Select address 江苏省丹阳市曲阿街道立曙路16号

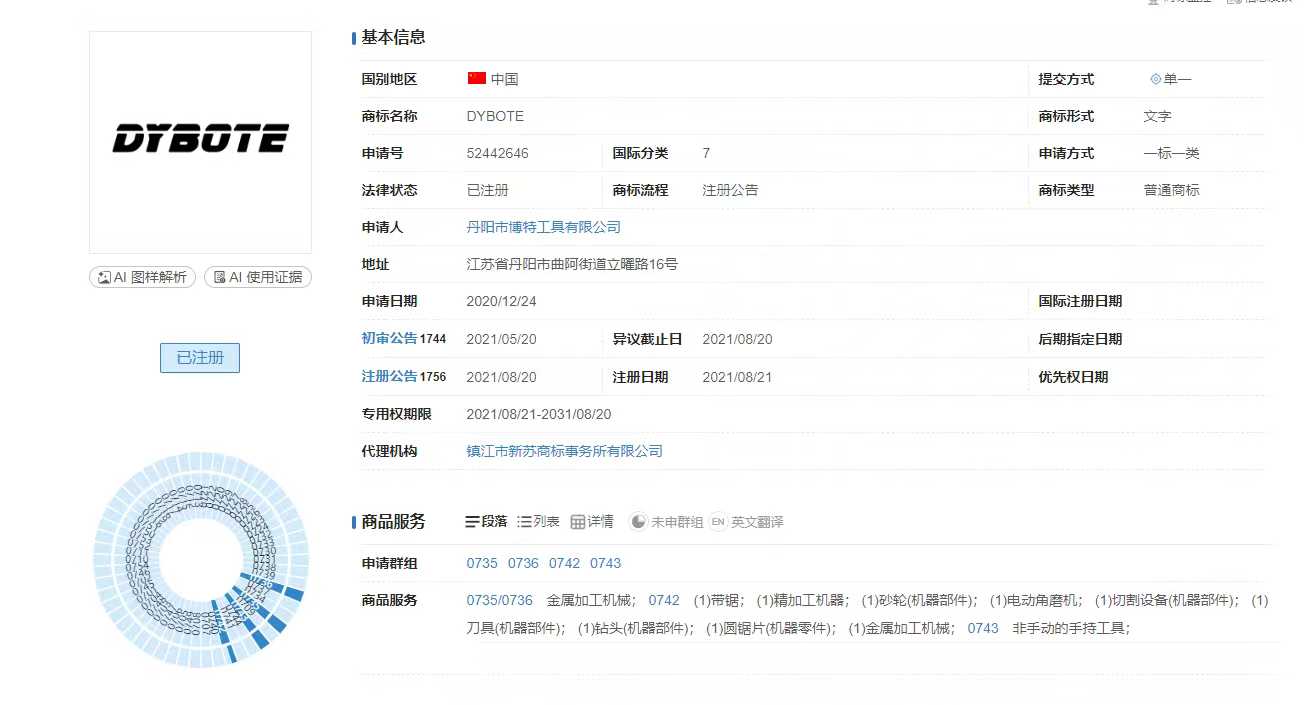(572, 264)
